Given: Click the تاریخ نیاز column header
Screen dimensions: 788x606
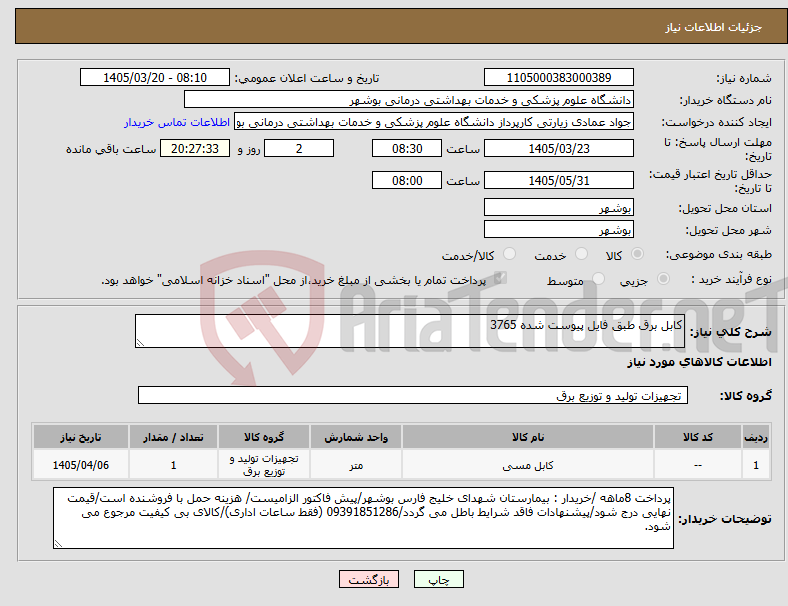Looking at the screenshot, I should pyautogui.click(x=81, y=437).
